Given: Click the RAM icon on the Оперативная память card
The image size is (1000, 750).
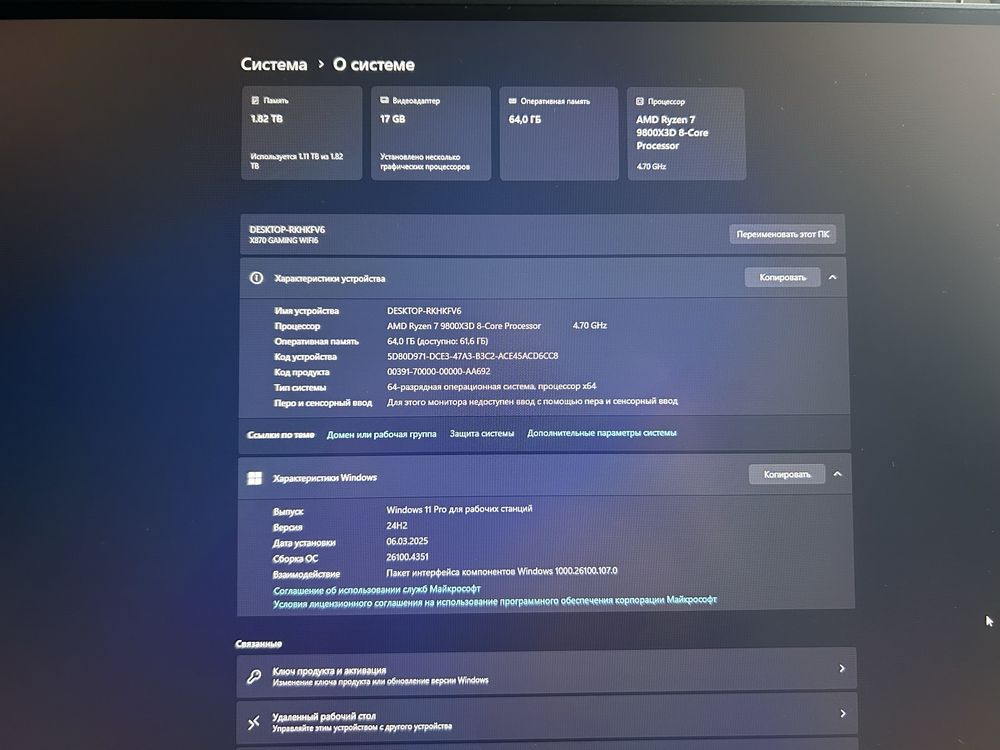Looking at the screenshot, I should (x=512, y=101).
